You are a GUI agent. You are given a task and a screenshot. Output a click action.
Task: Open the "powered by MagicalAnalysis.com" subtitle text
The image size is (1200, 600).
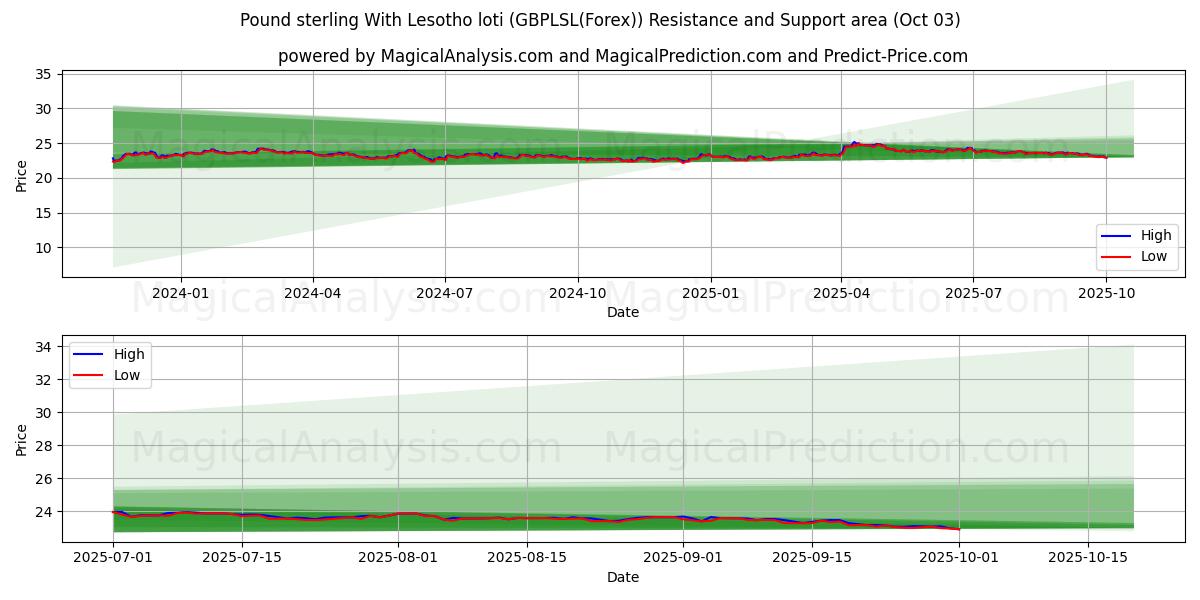622,56
